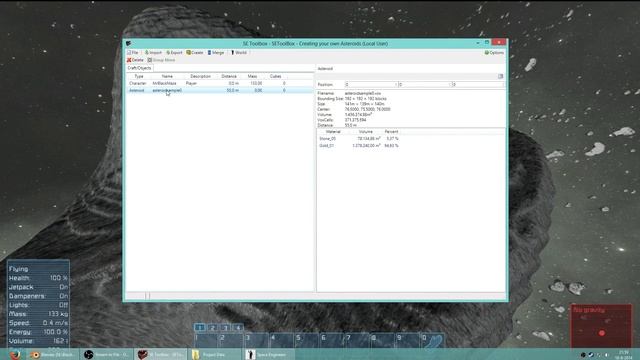
Task: Switch to Space Engineers taskbar window
Action: tap(268, 355)
